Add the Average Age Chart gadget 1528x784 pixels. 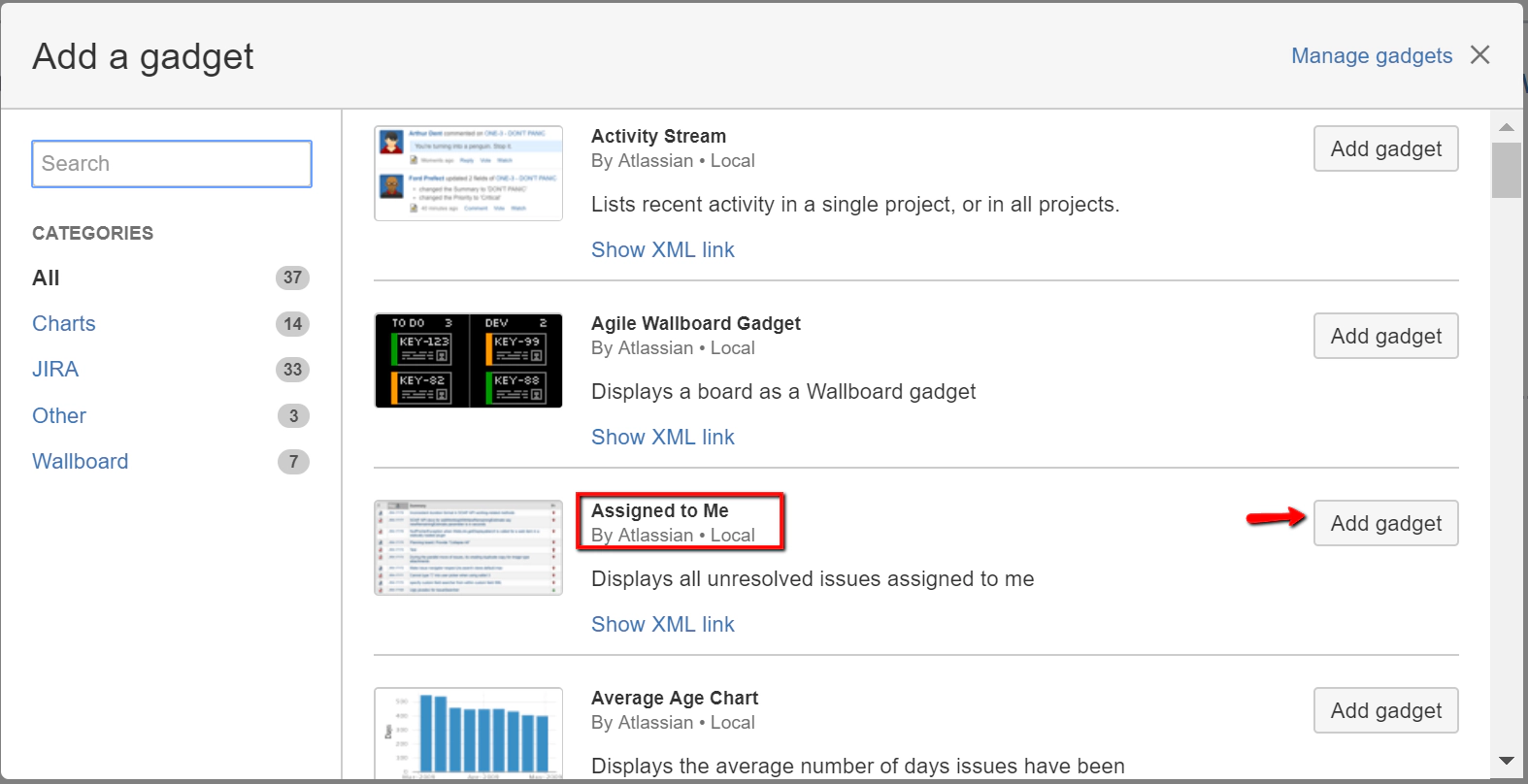pyautogui.click(x=1385, y=711)
